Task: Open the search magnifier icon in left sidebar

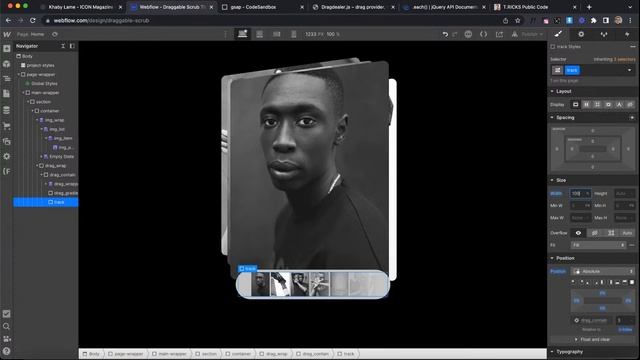Action: [x=7, y=327]
